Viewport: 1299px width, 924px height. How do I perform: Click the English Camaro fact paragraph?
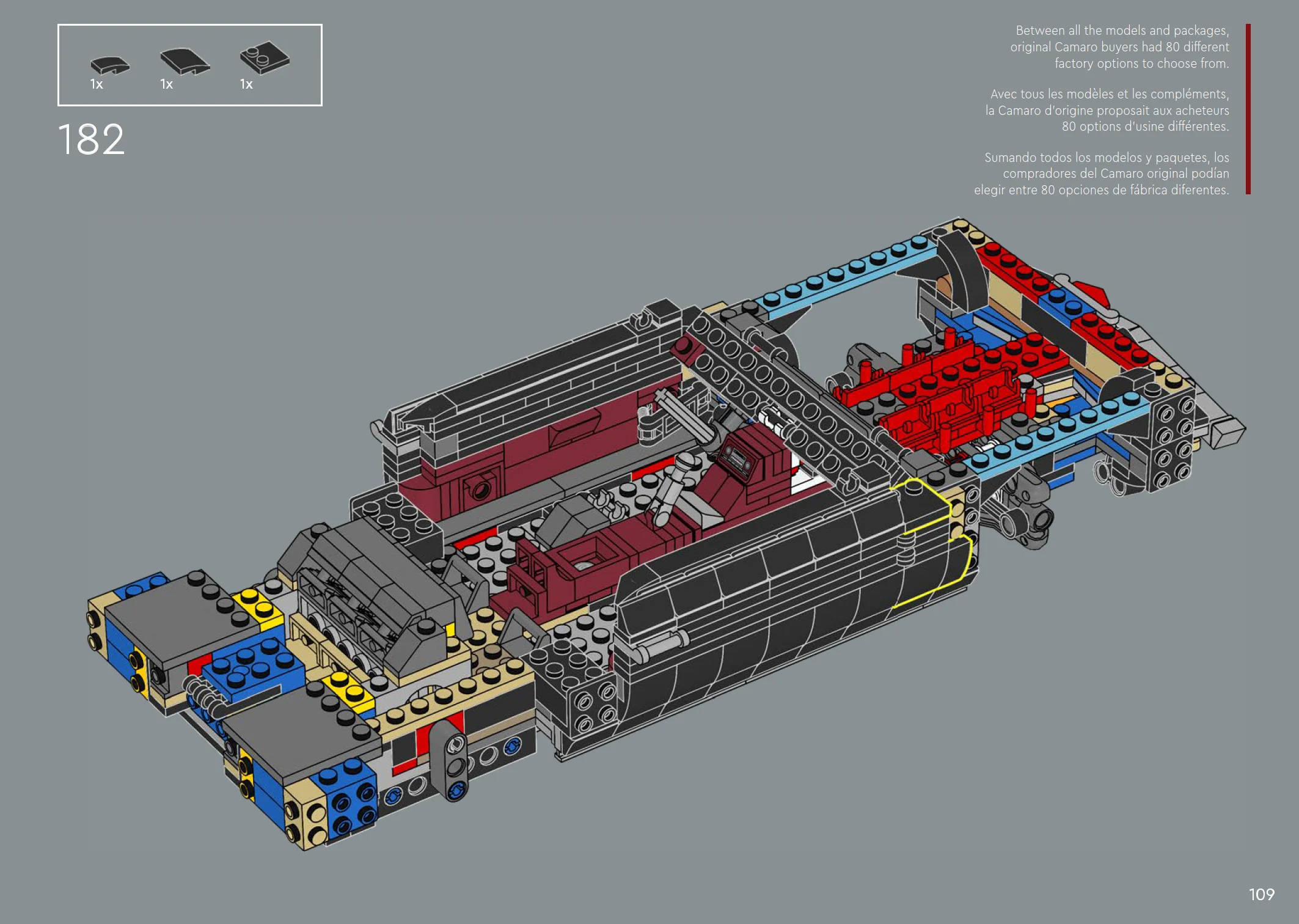click(1119, 47)
